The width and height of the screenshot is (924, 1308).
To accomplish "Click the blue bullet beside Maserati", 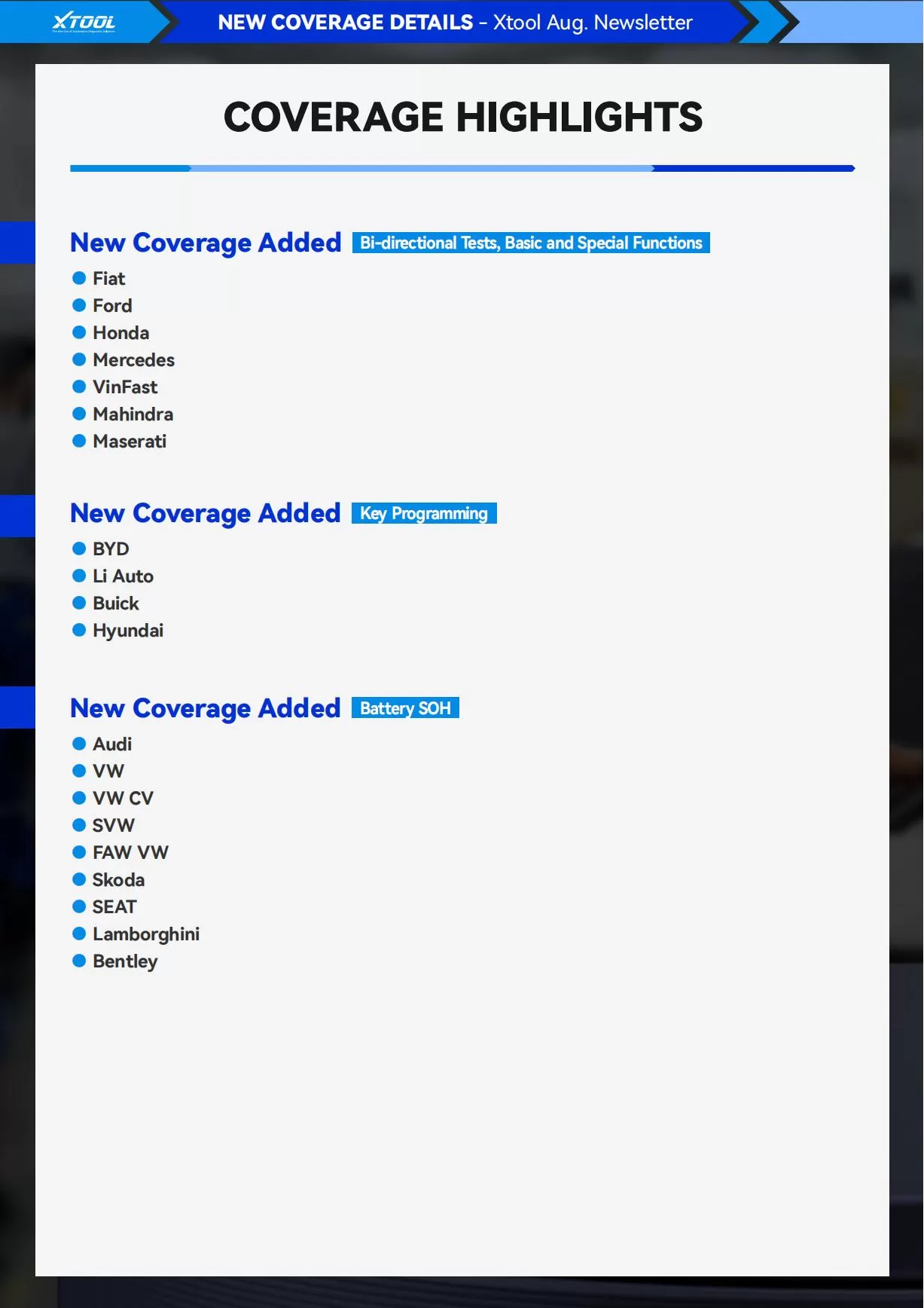I will 79,441.
